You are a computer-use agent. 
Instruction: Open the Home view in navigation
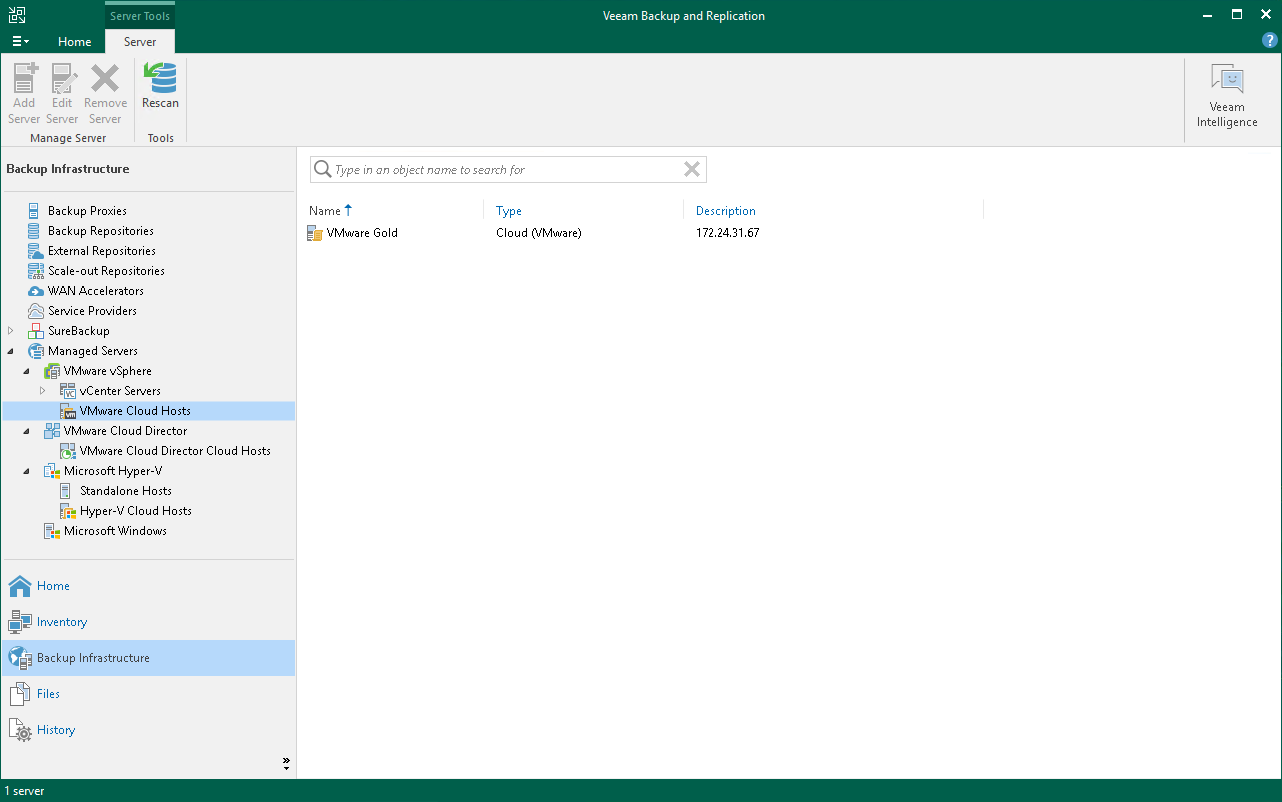pyautogui.click(x=148, y=586)
